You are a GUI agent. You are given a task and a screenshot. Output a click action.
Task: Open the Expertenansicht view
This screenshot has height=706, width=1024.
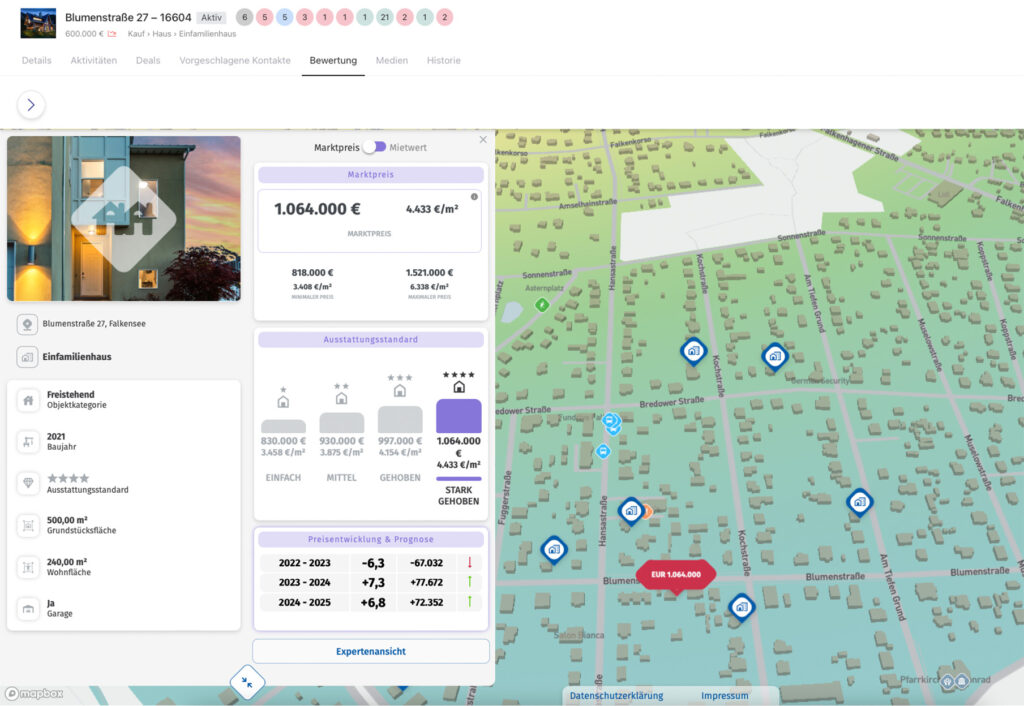click(x=370, y=651)
